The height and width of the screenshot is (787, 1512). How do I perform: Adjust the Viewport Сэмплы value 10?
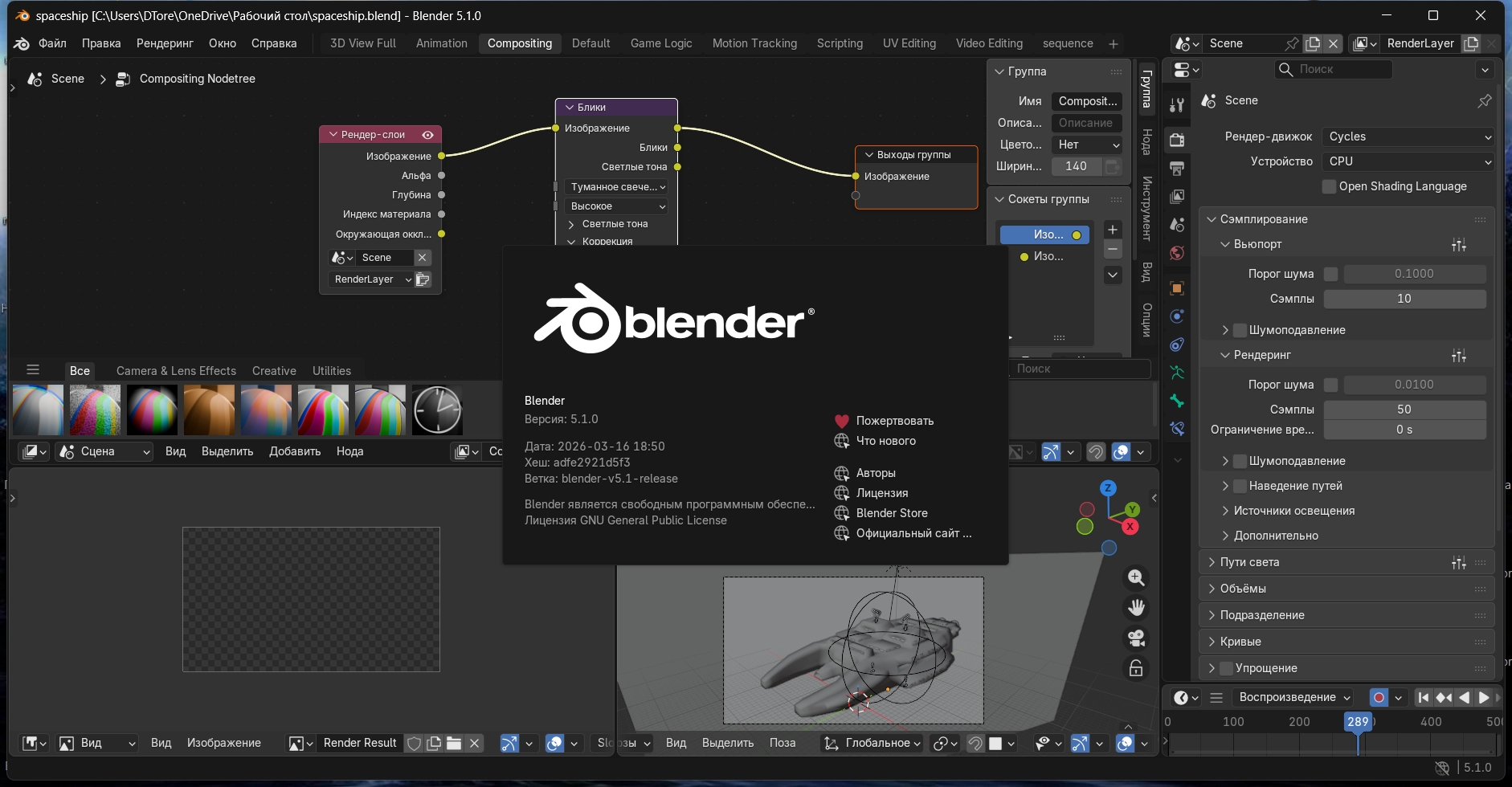point(1404,299)
